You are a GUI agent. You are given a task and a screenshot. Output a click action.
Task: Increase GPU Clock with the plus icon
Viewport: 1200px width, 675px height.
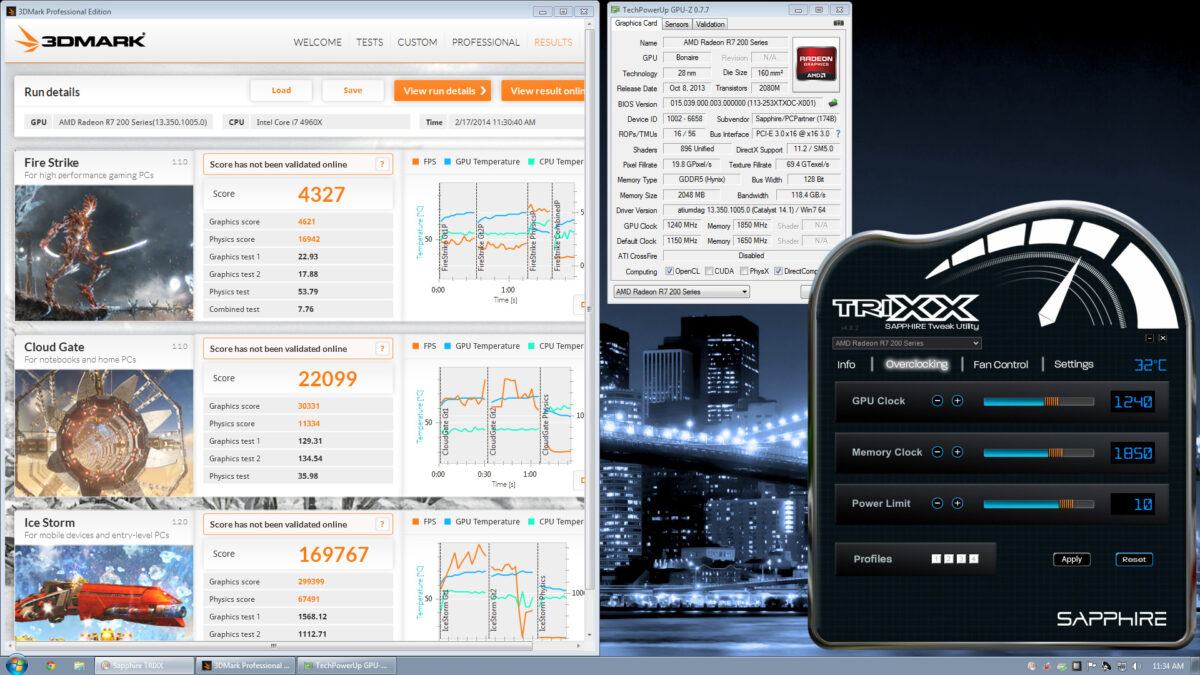tap(957, 401)
